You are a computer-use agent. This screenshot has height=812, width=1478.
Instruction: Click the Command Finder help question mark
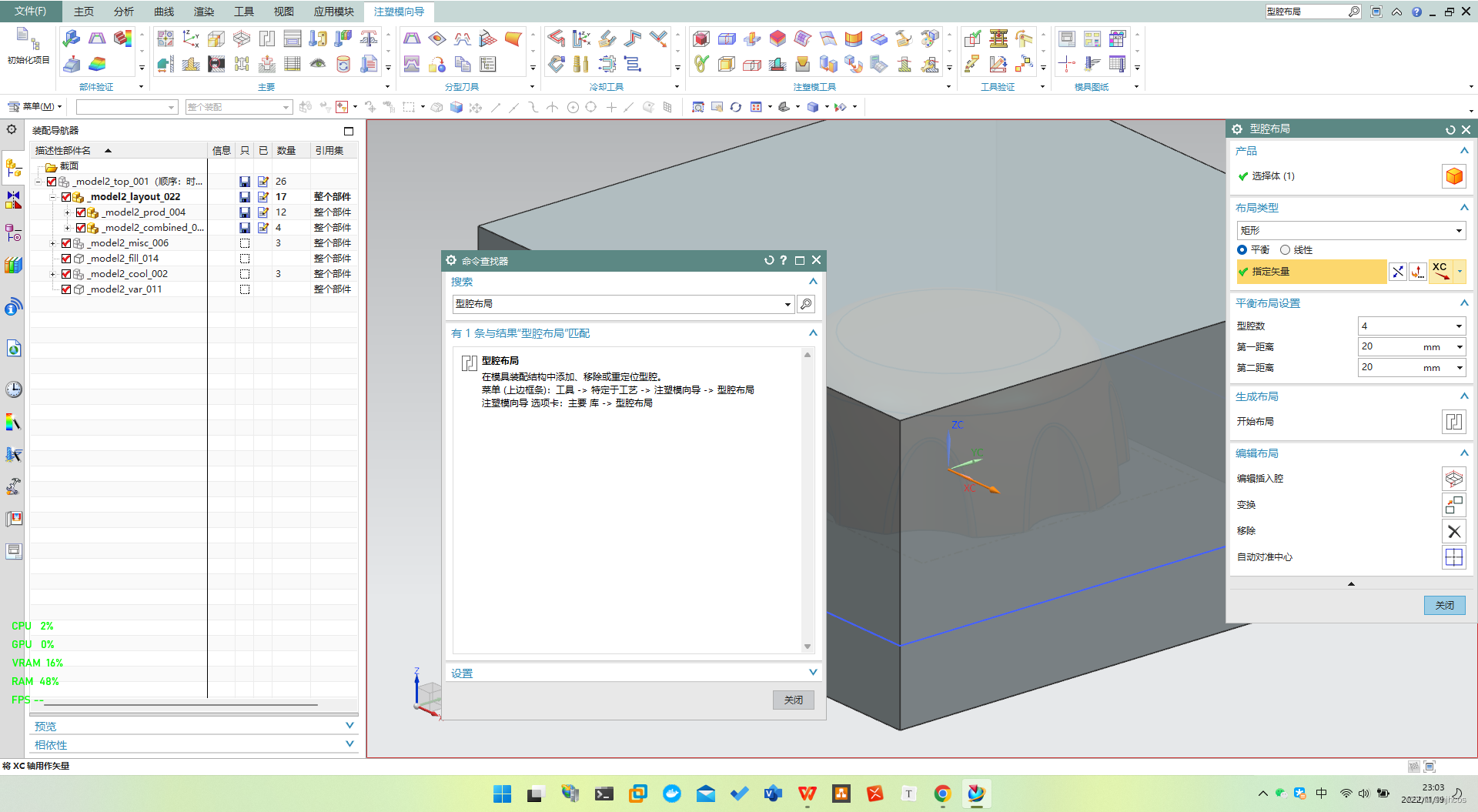click(x=784, y=260)
